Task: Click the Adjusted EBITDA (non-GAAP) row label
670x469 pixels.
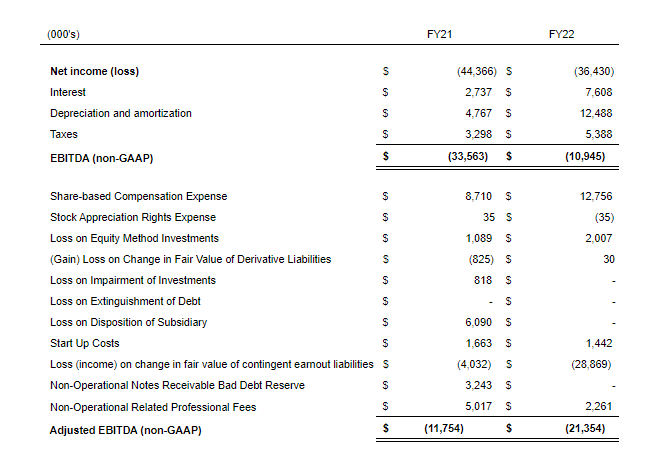Action: [x=124, y=429]
